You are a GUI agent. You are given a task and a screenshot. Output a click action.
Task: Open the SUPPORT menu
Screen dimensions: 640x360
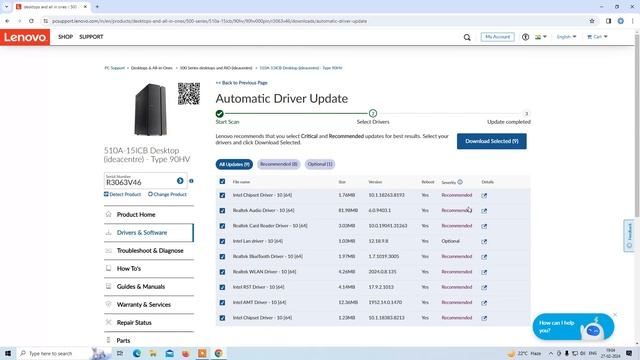tap(91, 37)
